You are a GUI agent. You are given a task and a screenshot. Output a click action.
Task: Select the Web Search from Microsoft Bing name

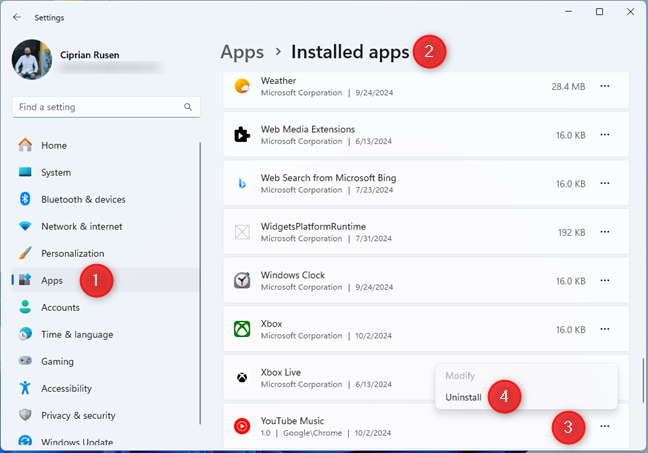[x=328, y=178]
